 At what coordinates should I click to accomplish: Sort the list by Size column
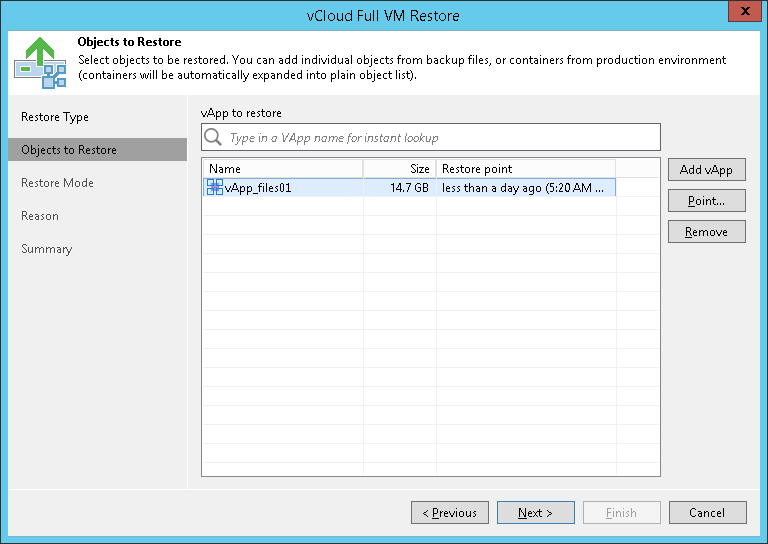tap(399, 169)
